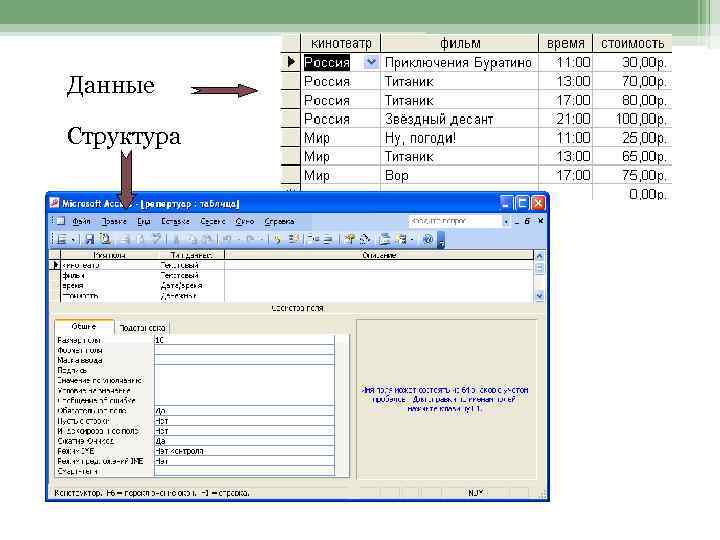Open the help question box dropdown arrow
This screenshot has height=540, width=720.
tap(506, 221)
